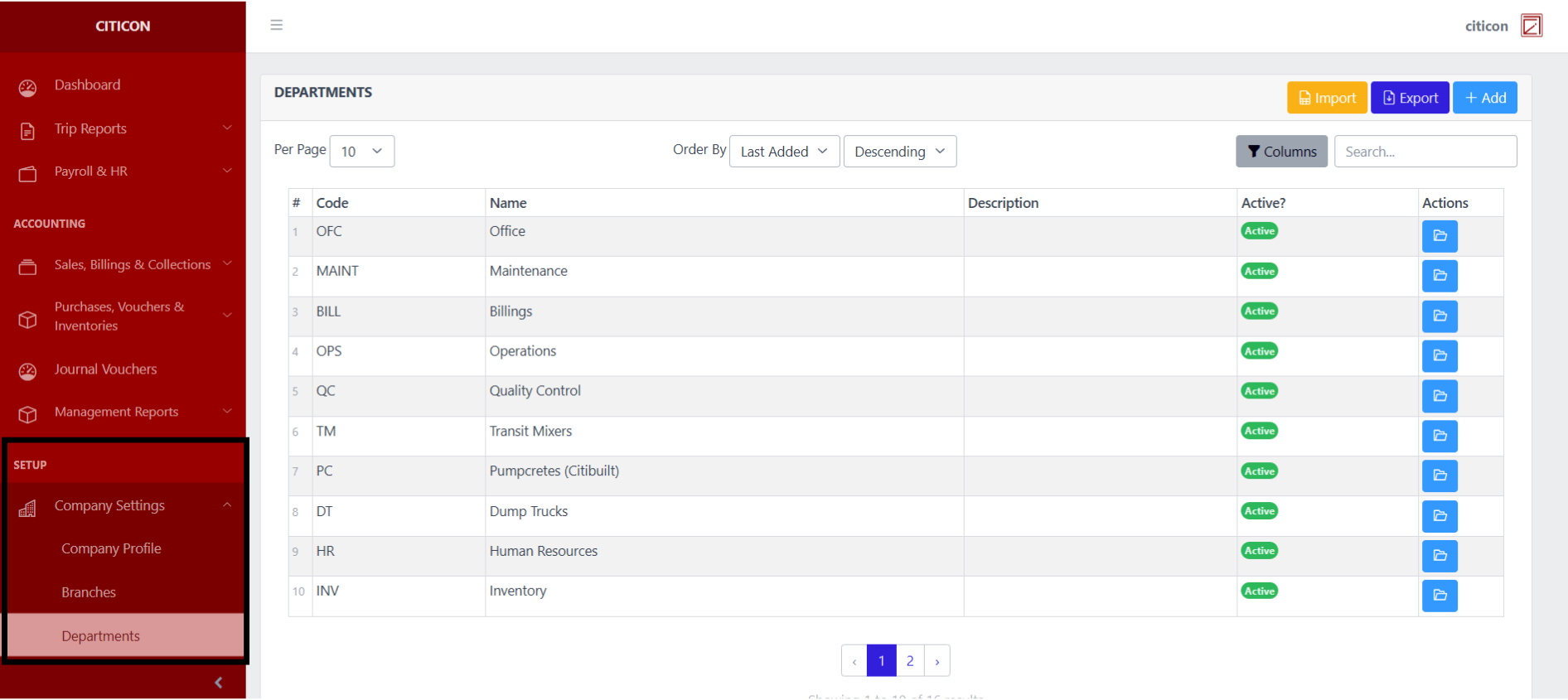Click the Dashboard gauge icon in sidebar

click(28, 87)
